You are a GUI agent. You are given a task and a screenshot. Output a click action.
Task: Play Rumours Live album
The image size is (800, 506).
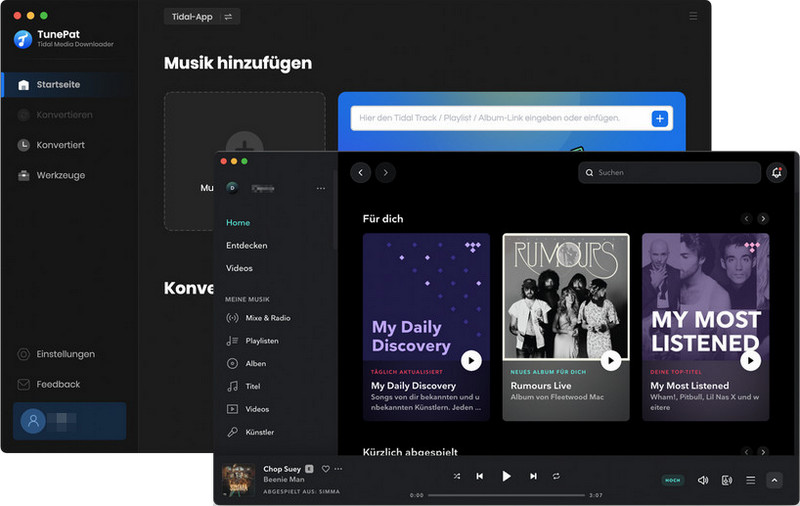point(611,361)
